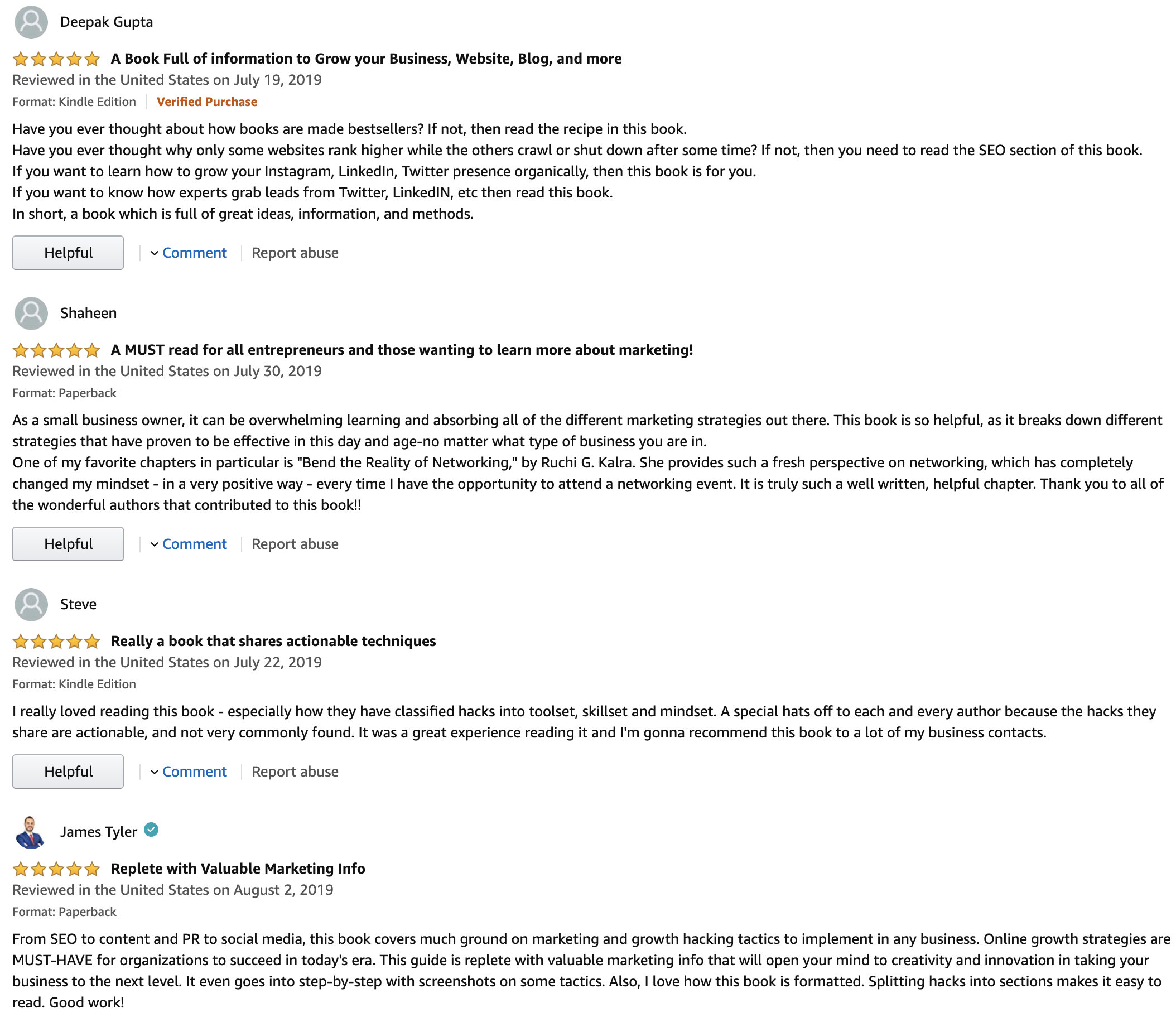Mark Steve's review as Helpful
1176x1022 pixels.
coord(68,771)
